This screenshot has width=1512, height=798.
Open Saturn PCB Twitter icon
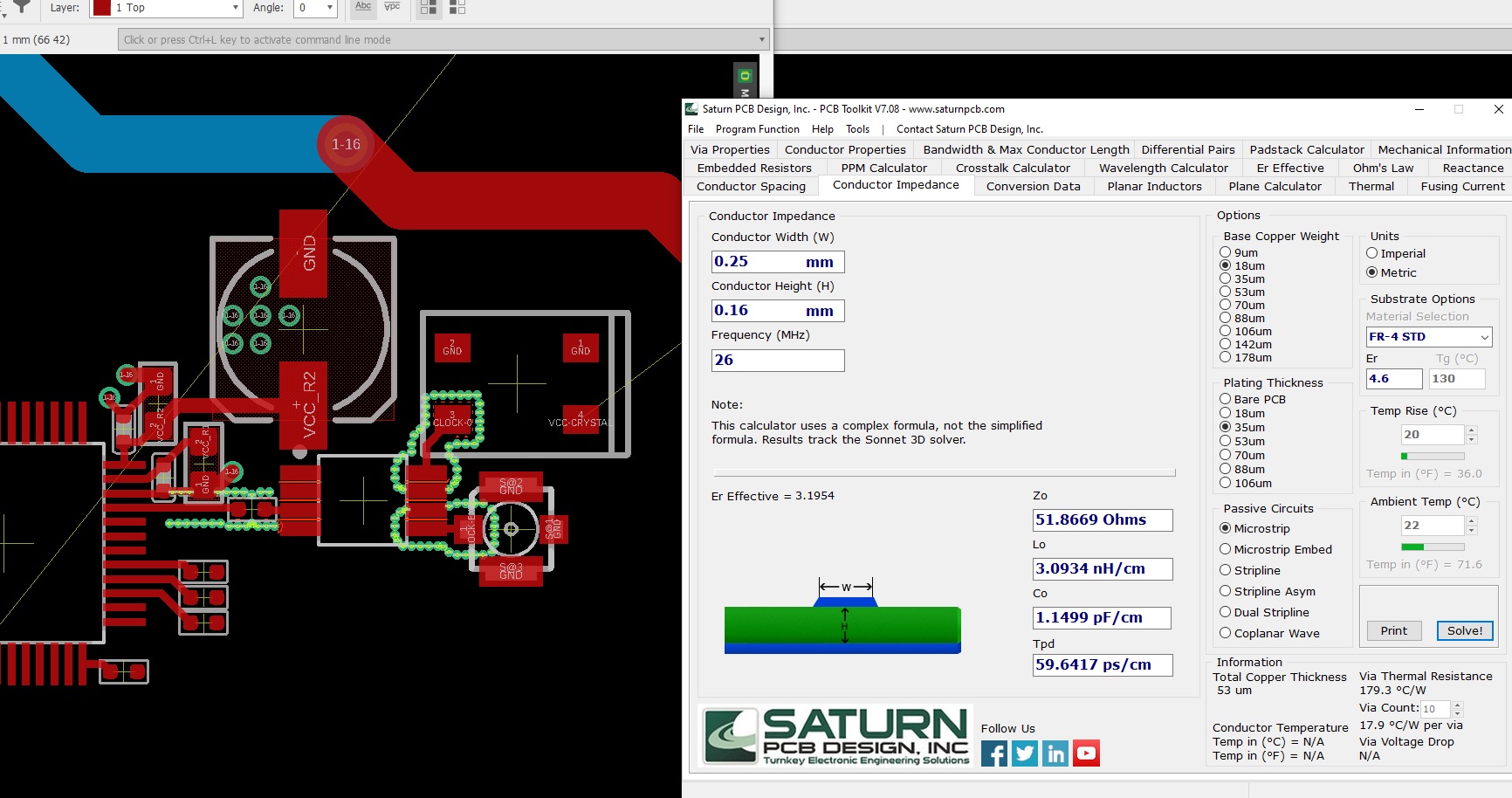[1025, 753]
